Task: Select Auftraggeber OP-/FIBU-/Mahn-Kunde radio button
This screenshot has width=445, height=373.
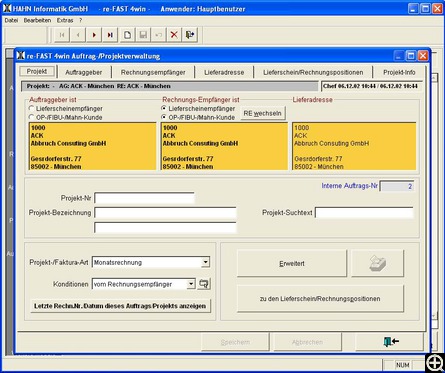Action: 32,117
